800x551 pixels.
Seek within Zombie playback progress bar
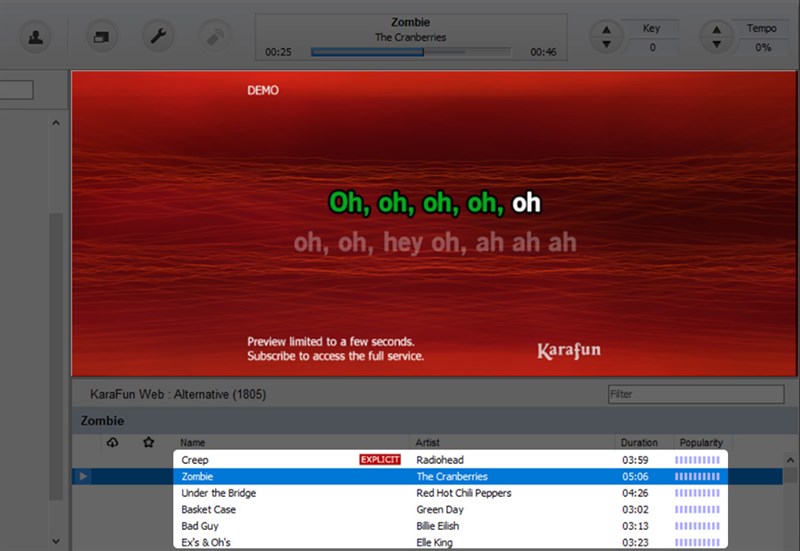(411, 52)
